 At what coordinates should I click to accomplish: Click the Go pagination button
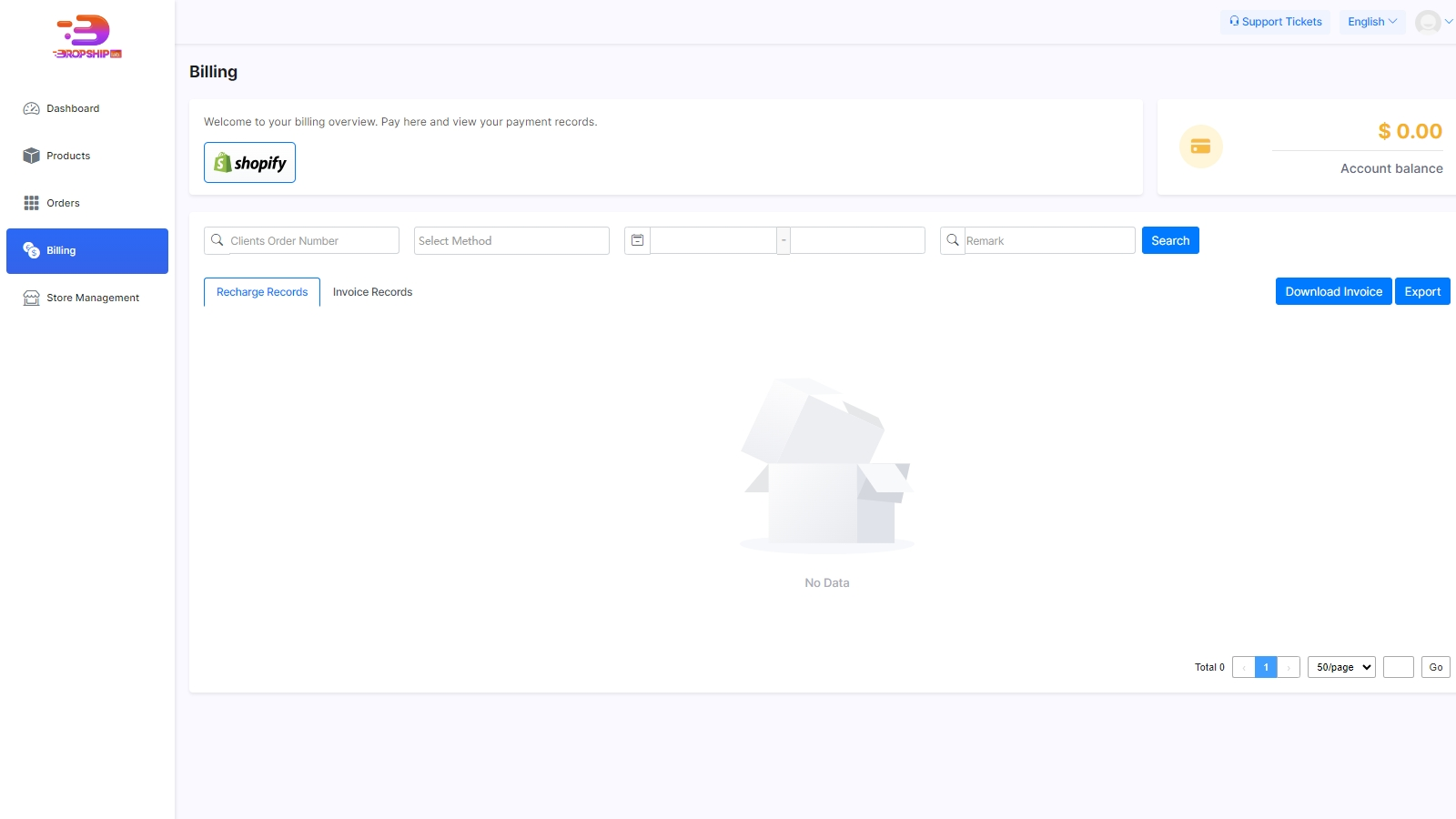[1436, 667]
